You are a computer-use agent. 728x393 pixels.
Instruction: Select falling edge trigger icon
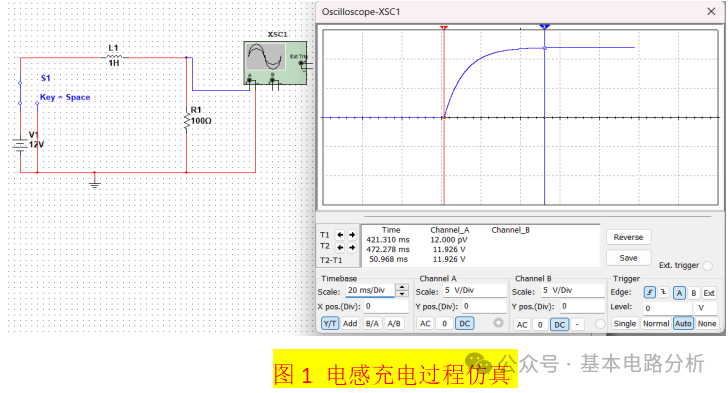(x=663, y=293)
